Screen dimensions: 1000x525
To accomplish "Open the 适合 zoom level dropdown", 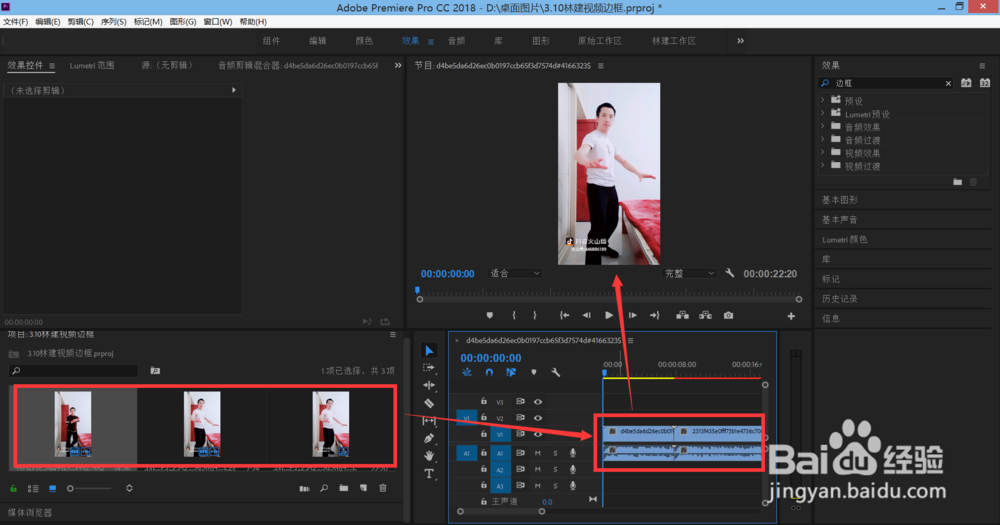I will pos(515,273).
